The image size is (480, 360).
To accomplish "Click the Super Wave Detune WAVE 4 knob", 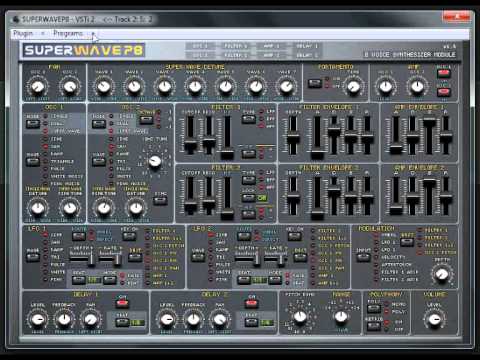I will tap(195, 87).
